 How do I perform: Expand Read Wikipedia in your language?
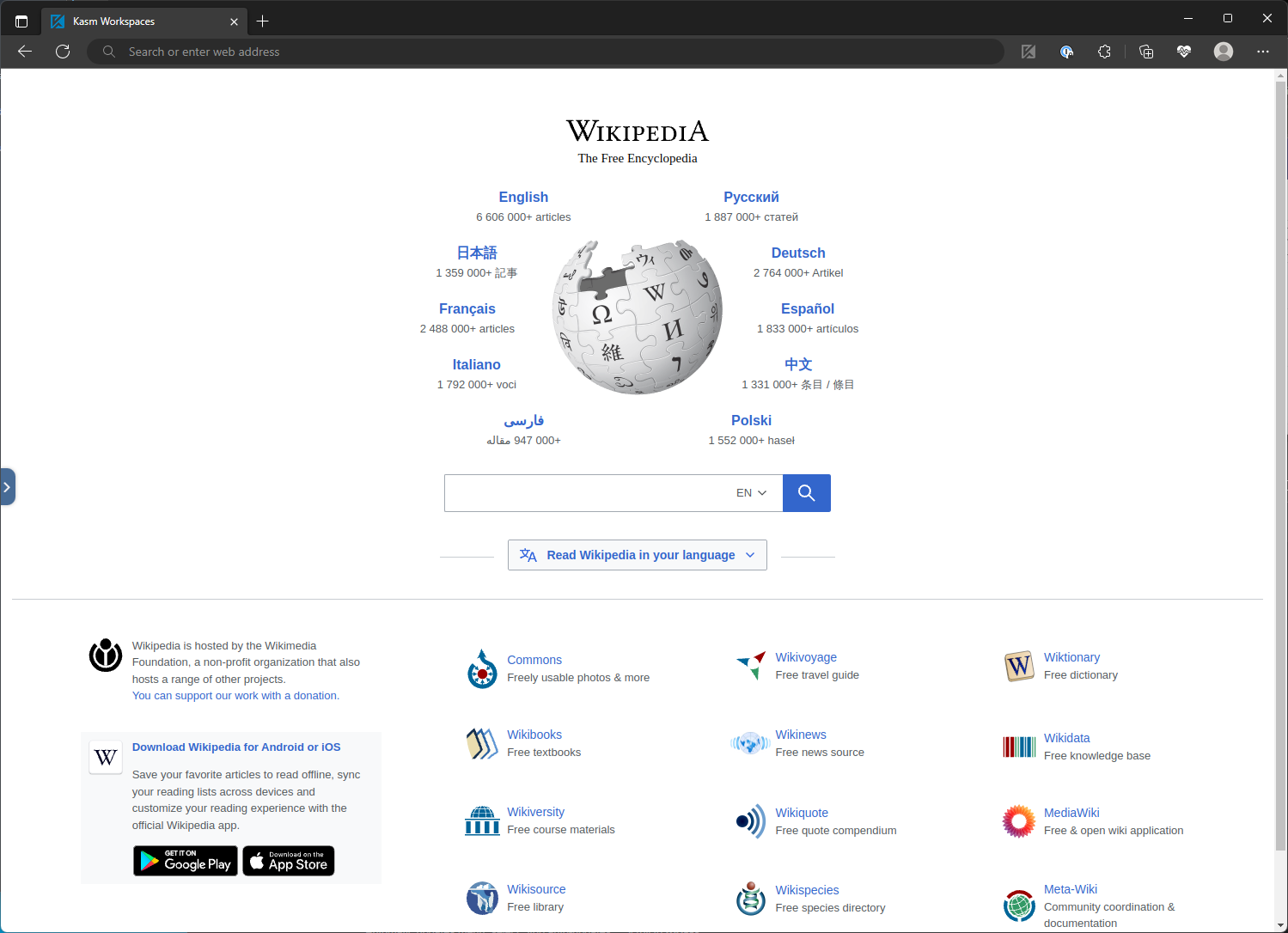point(637,555)
